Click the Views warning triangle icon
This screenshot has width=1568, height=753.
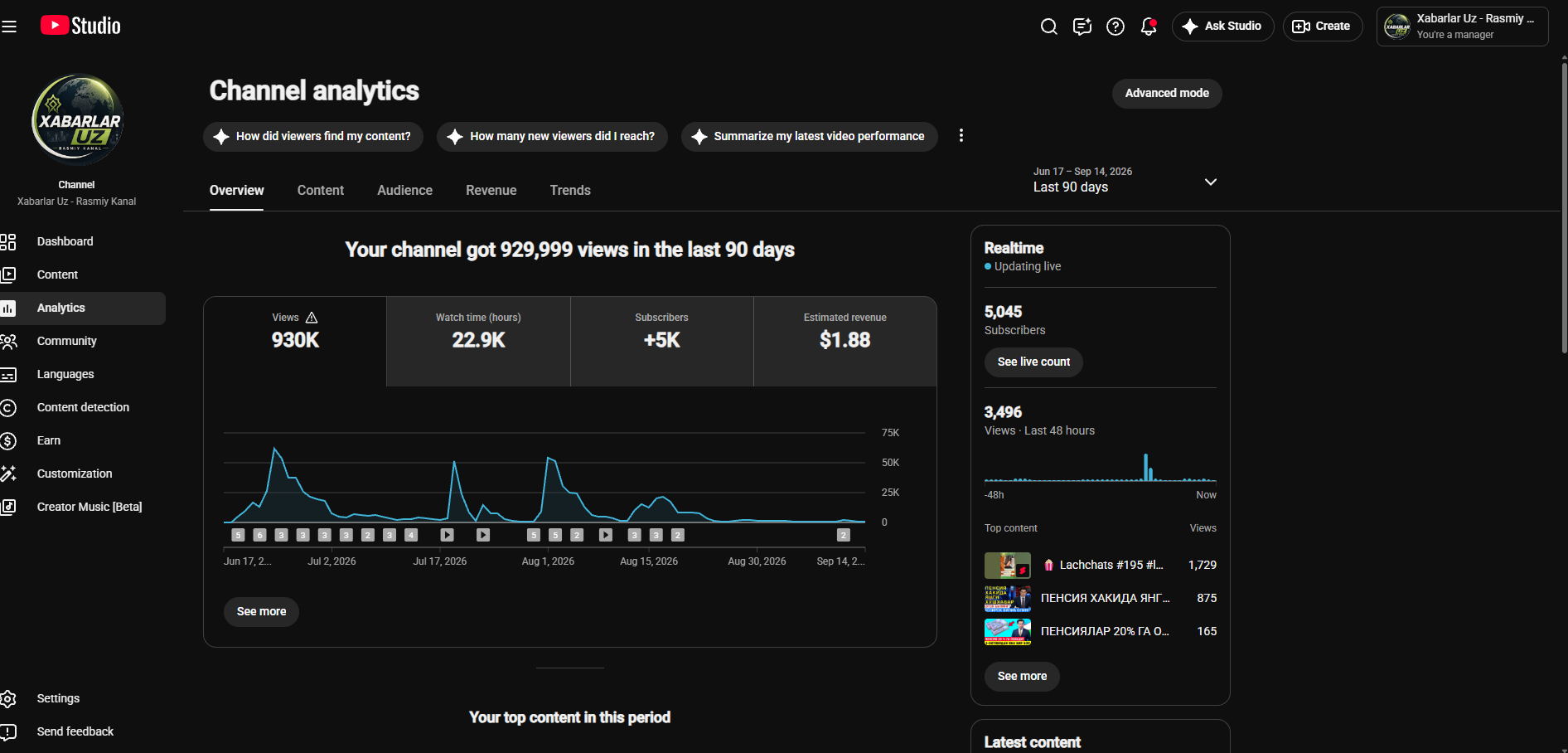[312, 318]
